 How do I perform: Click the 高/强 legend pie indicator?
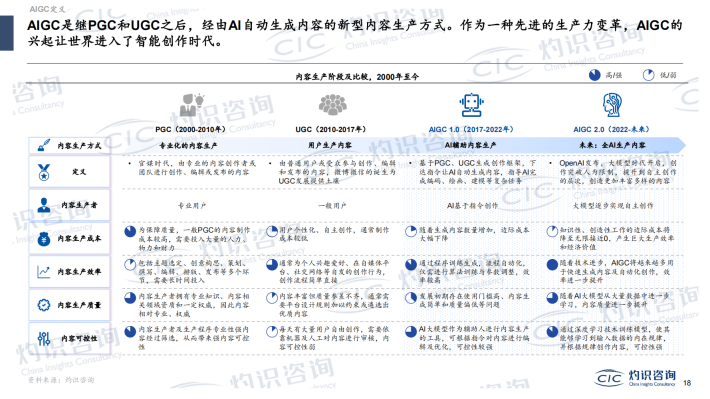pos(595,75)
